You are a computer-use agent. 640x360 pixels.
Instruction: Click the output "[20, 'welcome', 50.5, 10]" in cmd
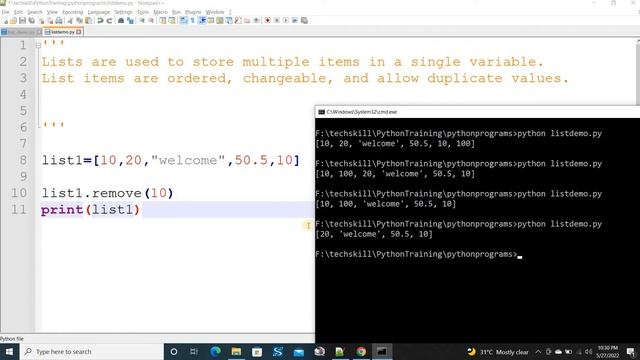374,234
